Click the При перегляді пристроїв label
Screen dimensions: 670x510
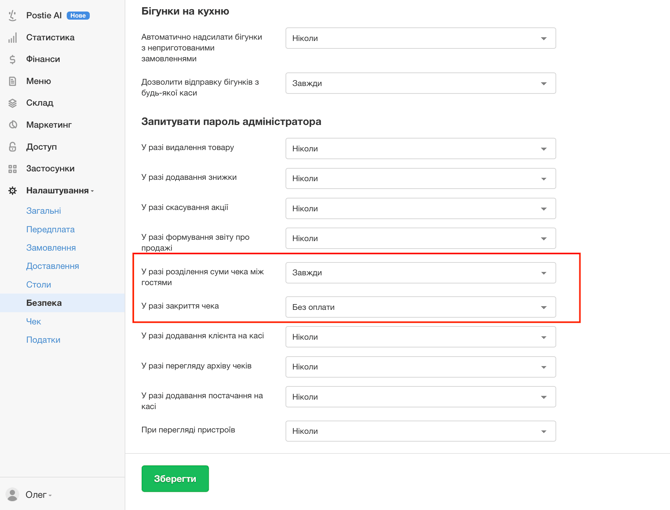click(188, 430)
